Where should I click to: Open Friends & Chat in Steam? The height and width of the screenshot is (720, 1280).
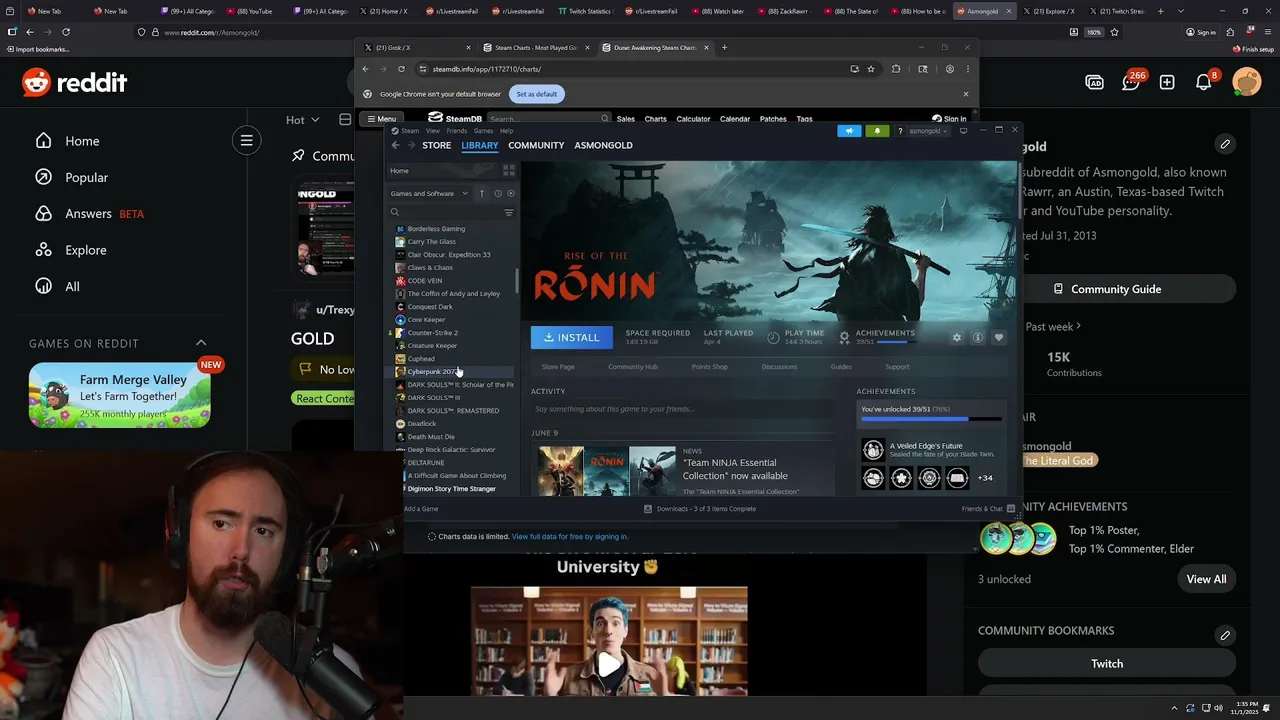pyautogui.click(x=988, y=509)
